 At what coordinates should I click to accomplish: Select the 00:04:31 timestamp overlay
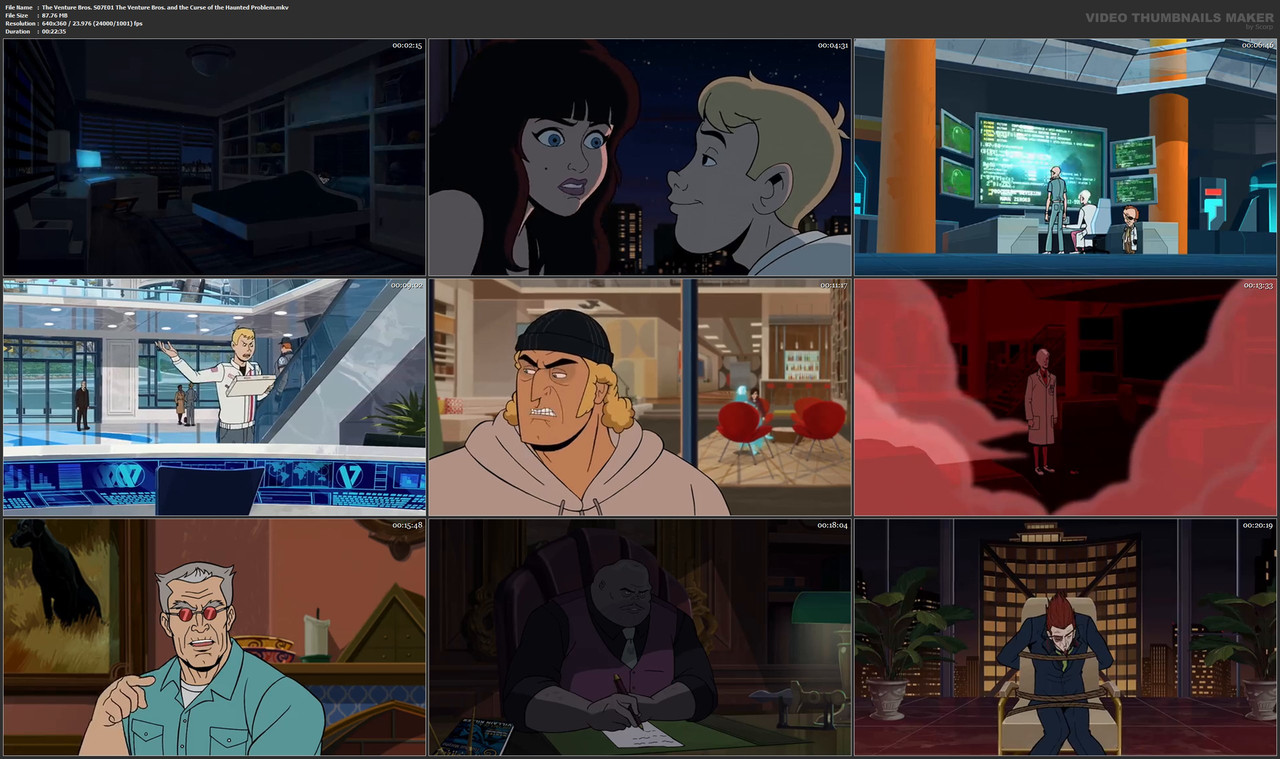(833, 44)
